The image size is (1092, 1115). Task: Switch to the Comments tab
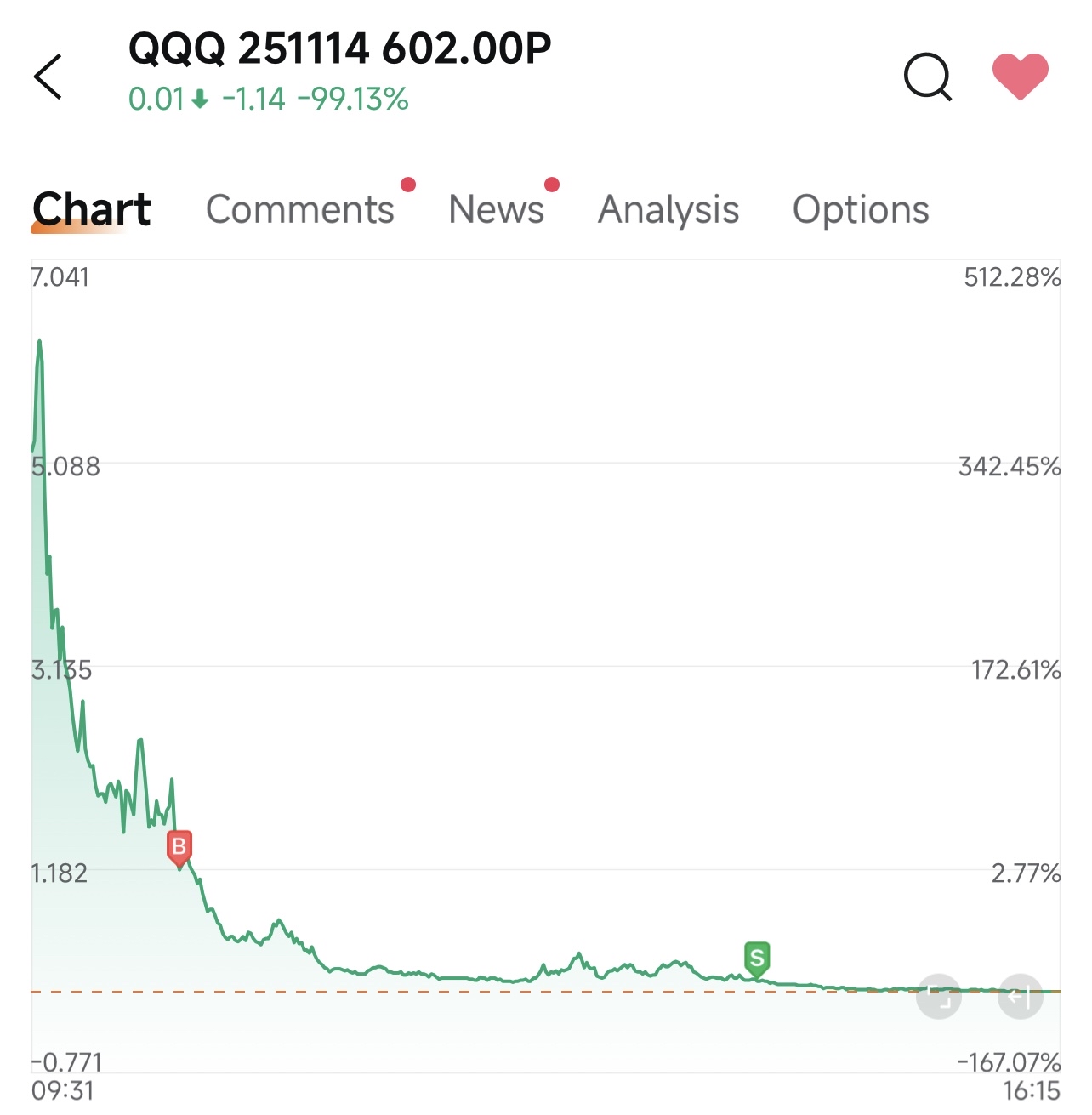[x=300, y=209]
